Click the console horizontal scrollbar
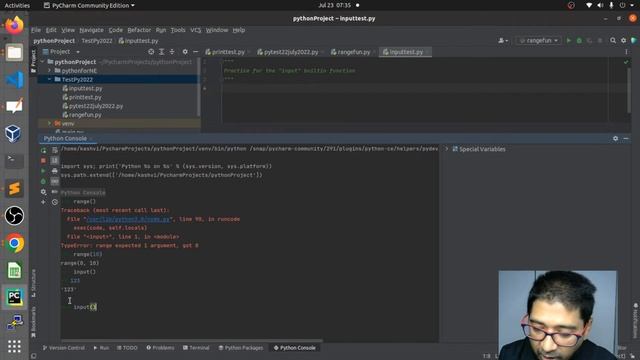 [192, 340]
